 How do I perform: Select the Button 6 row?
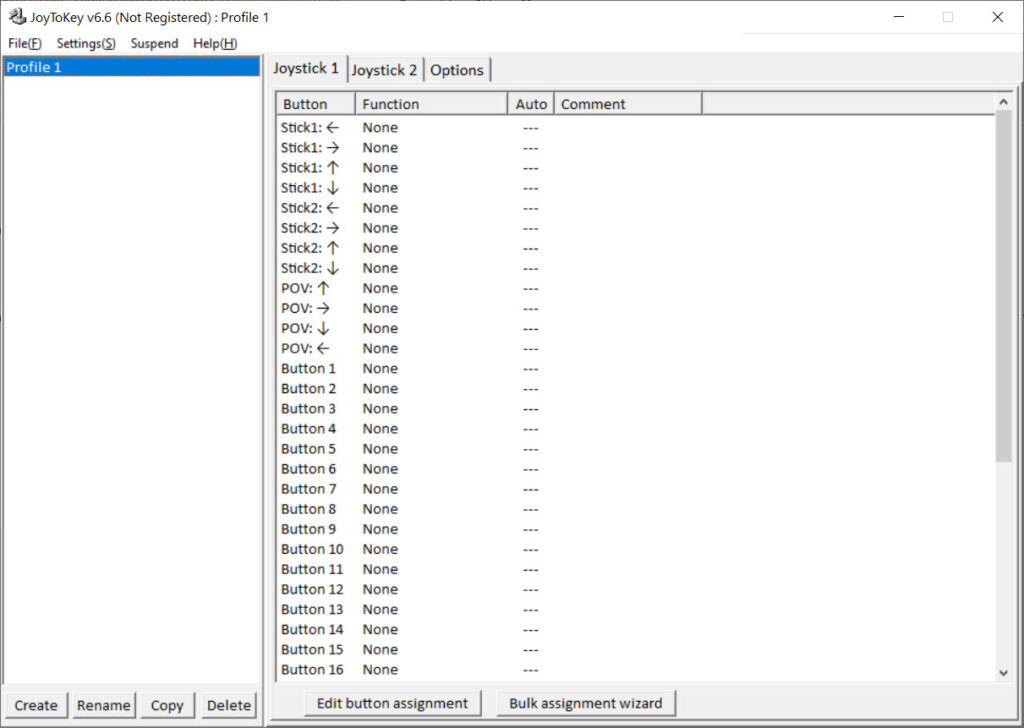pos(635,469)
